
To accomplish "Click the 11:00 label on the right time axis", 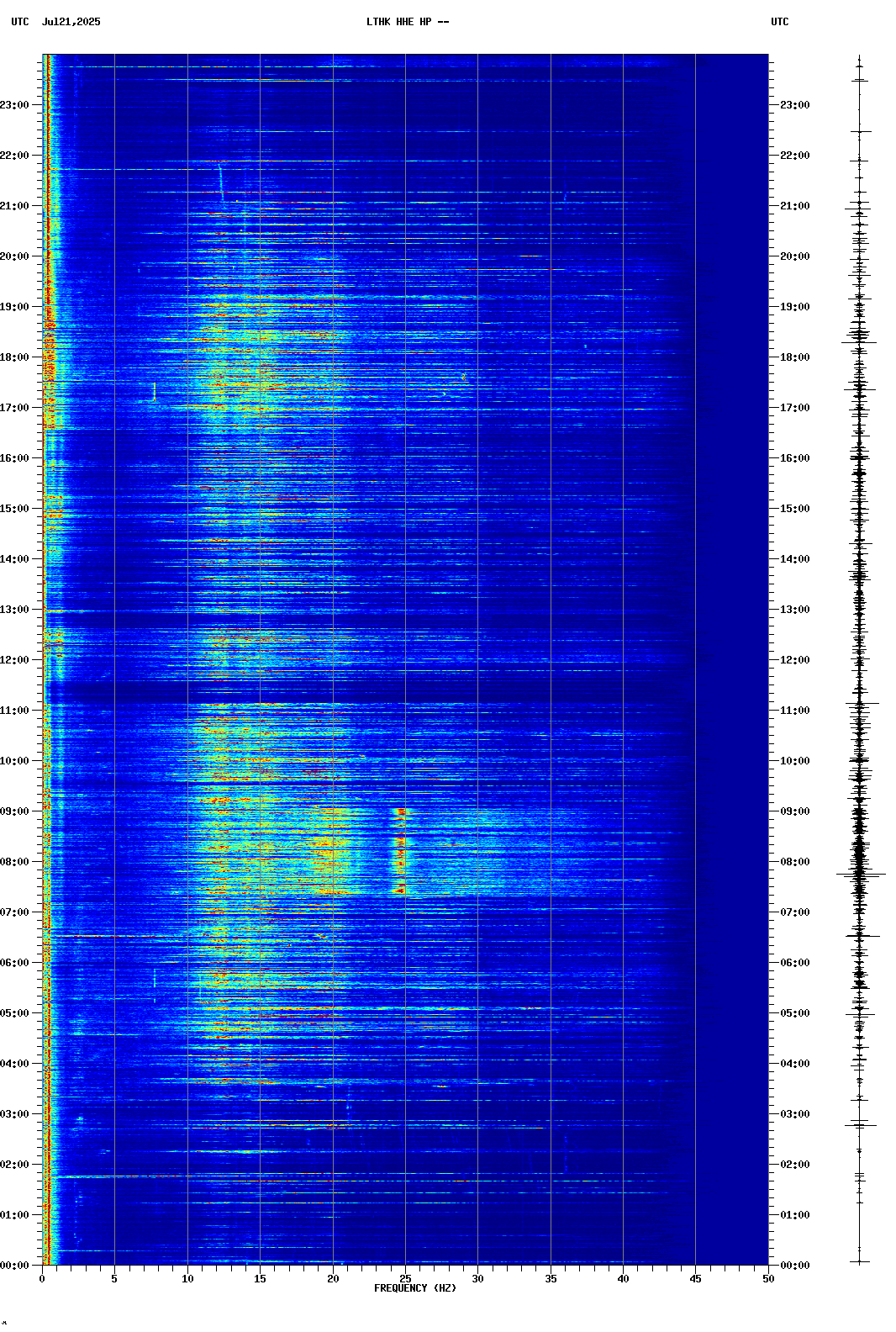I will (x=795, y=711).
